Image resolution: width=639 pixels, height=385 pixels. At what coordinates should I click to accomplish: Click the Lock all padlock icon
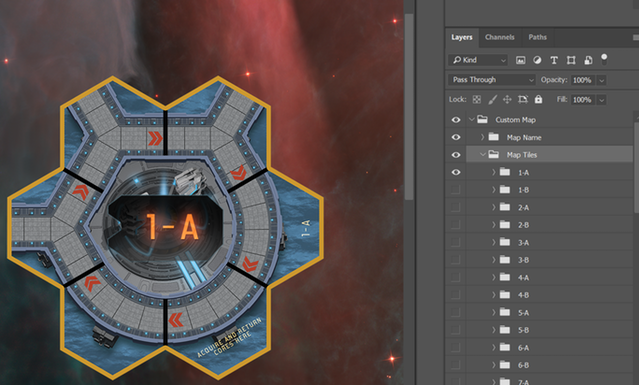[x=538, y=99]
